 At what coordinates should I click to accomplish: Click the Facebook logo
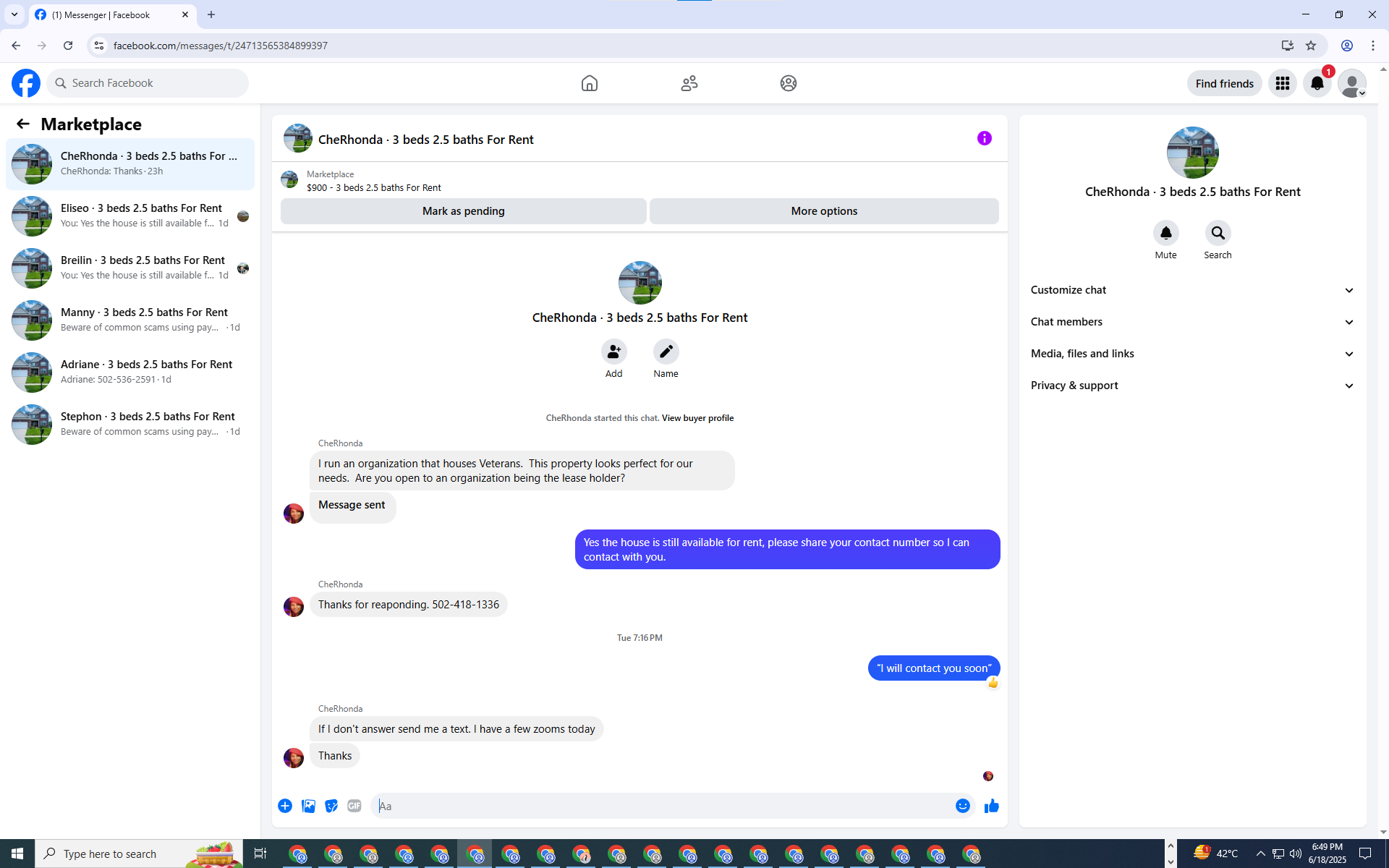26,83
